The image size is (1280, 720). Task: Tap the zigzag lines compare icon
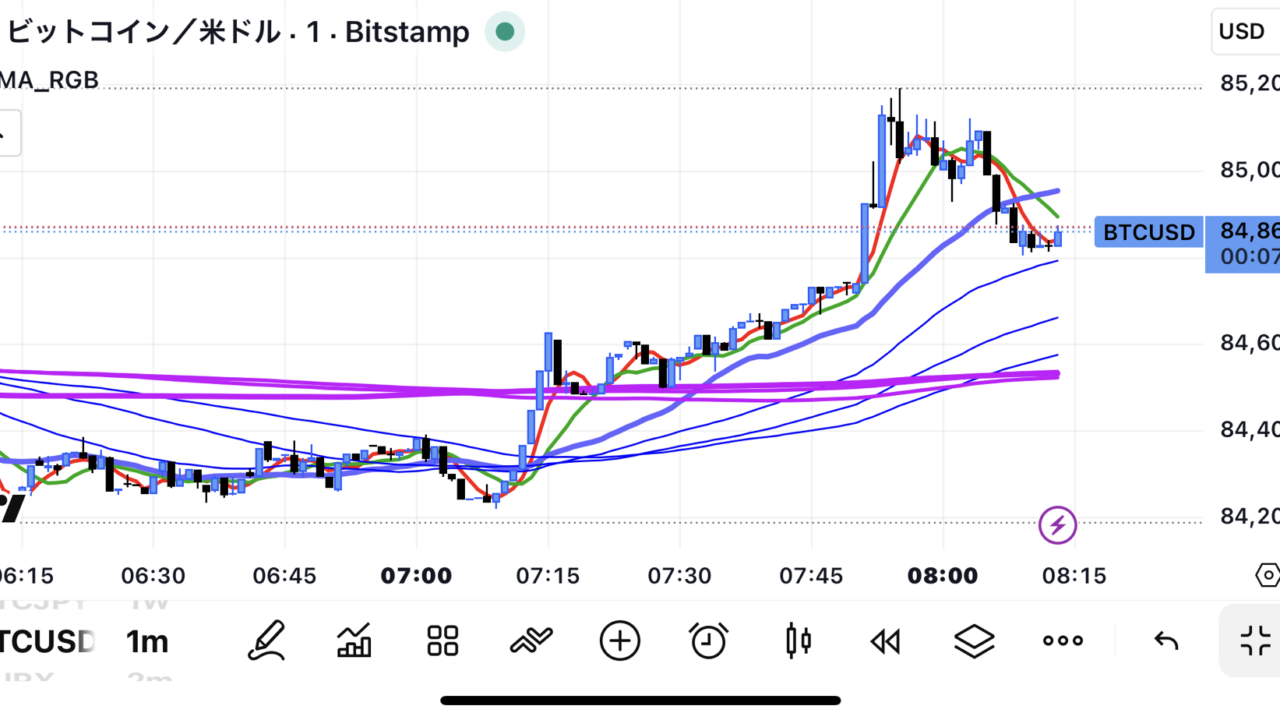[531, 640]
